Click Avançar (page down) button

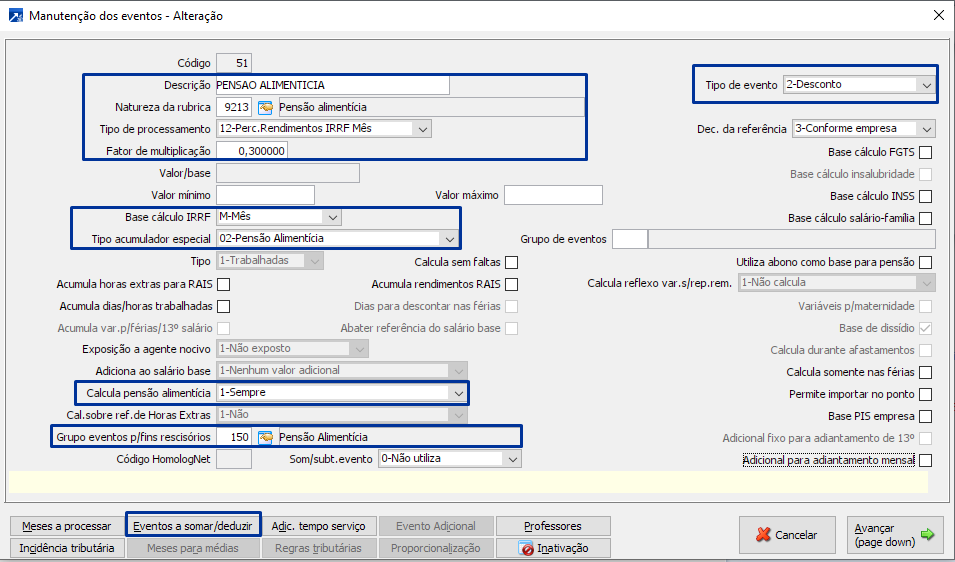894,535
